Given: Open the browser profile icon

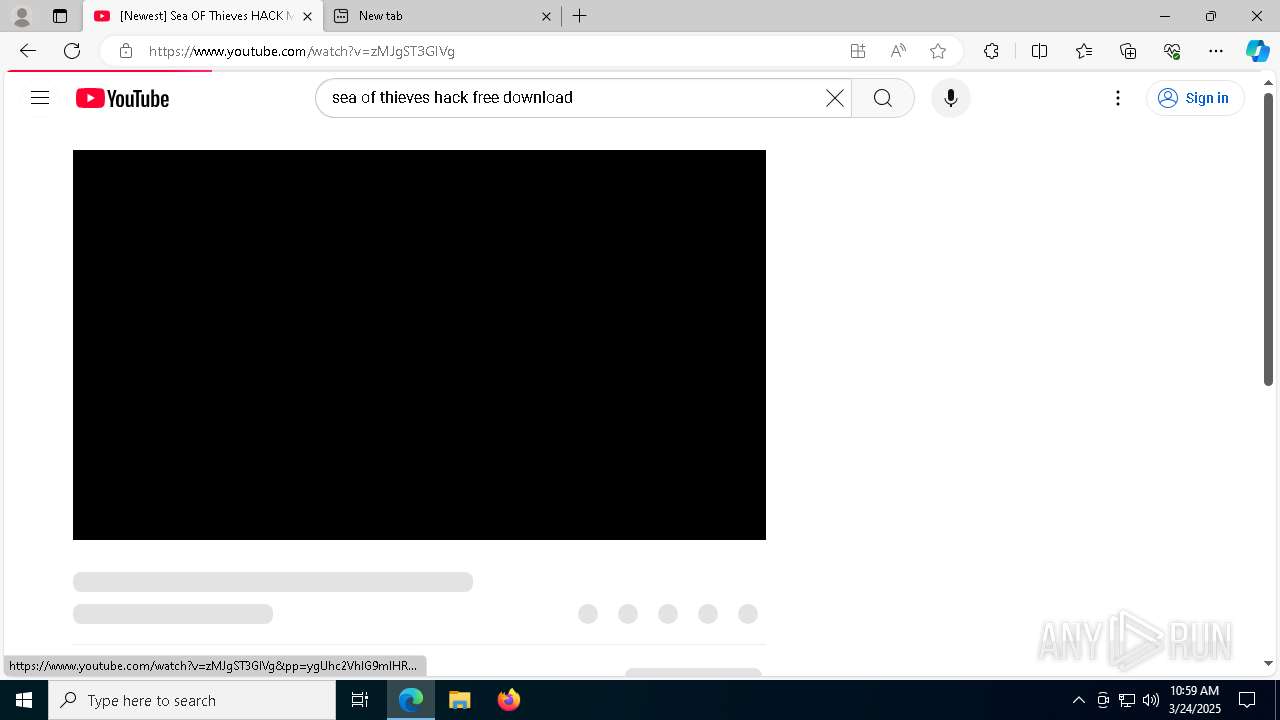Looking at the screenshot, I should click(x=22, y=16).
